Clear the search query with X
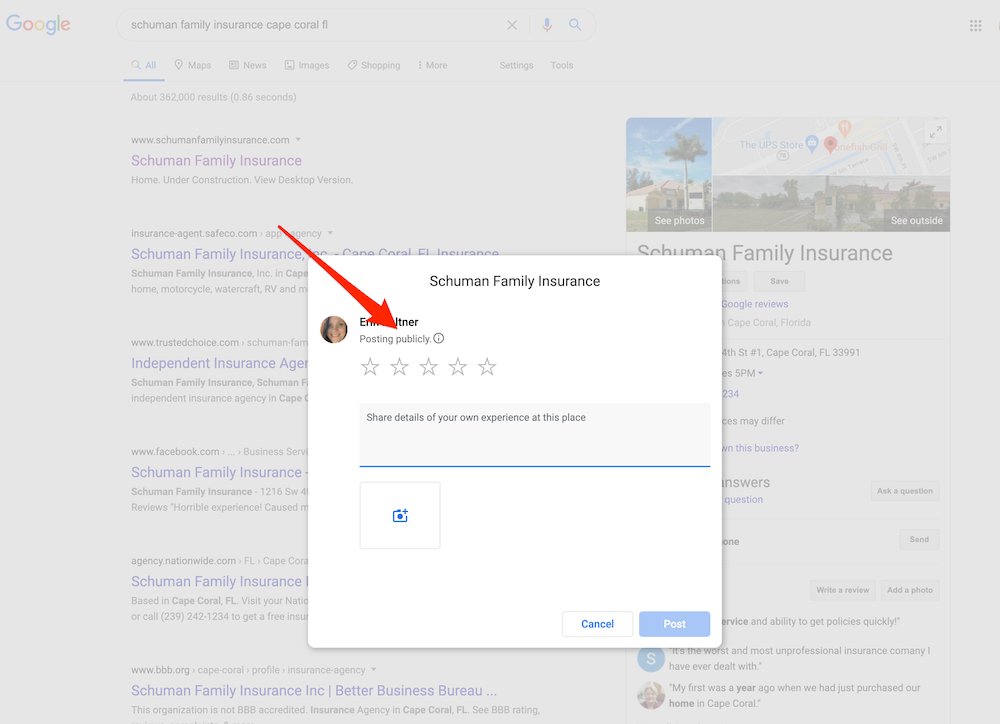Image resolution: width=1000 pixels, height=724 pixels. pyautogui.click(x=511, y=25)
